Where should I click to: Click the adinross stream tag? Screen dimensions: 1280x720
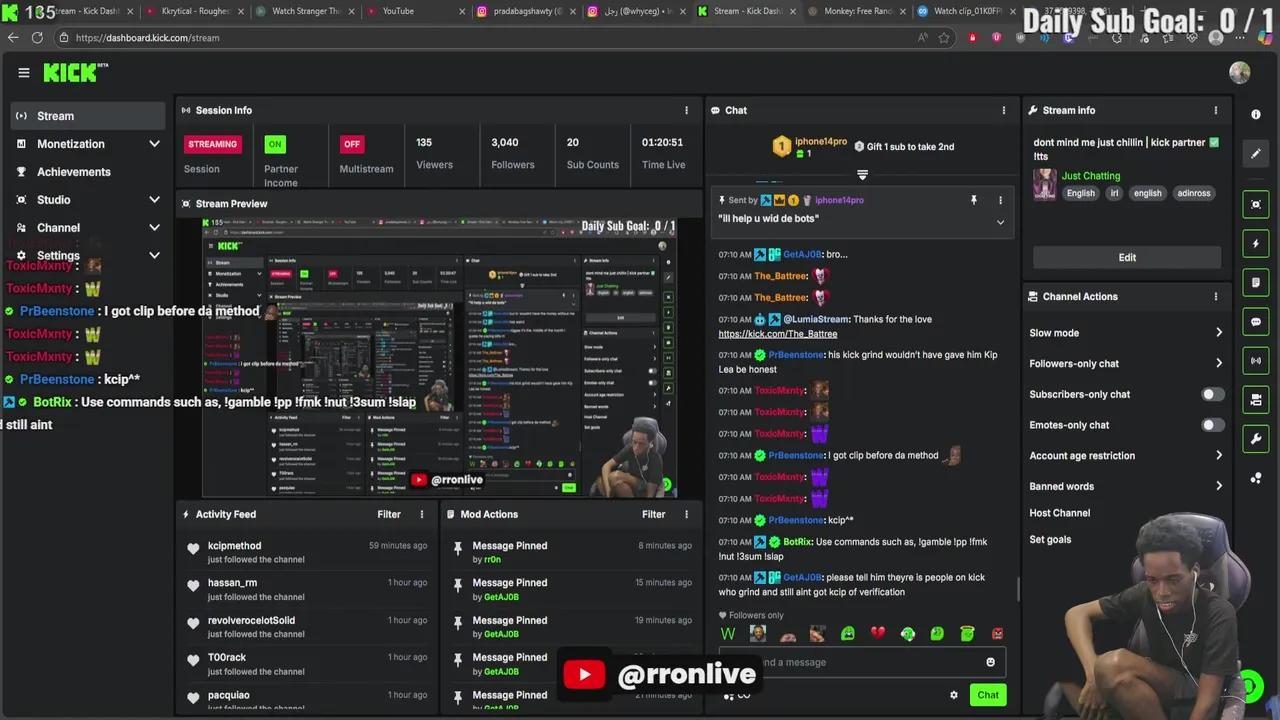[1193, 194]
